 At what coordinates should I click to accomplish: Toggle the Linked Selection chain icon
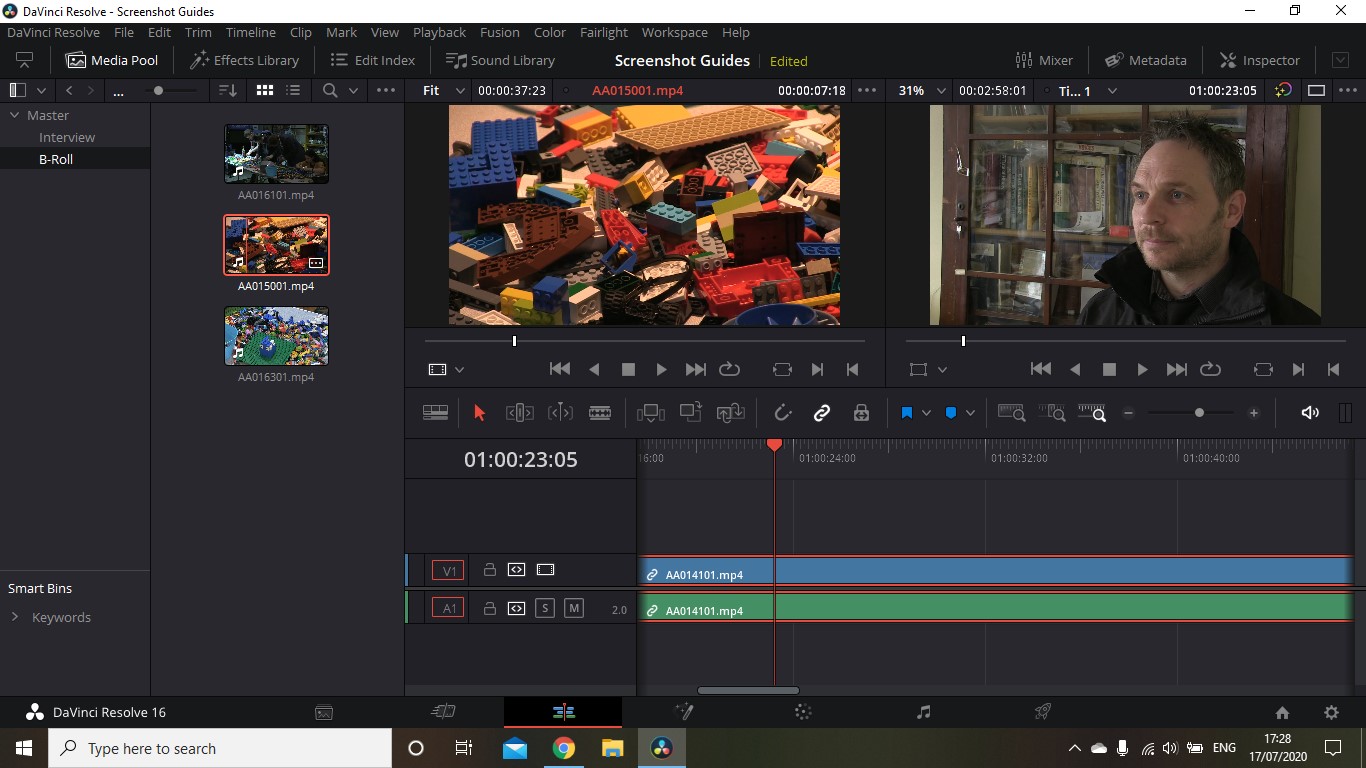click(x=822, y=413)
